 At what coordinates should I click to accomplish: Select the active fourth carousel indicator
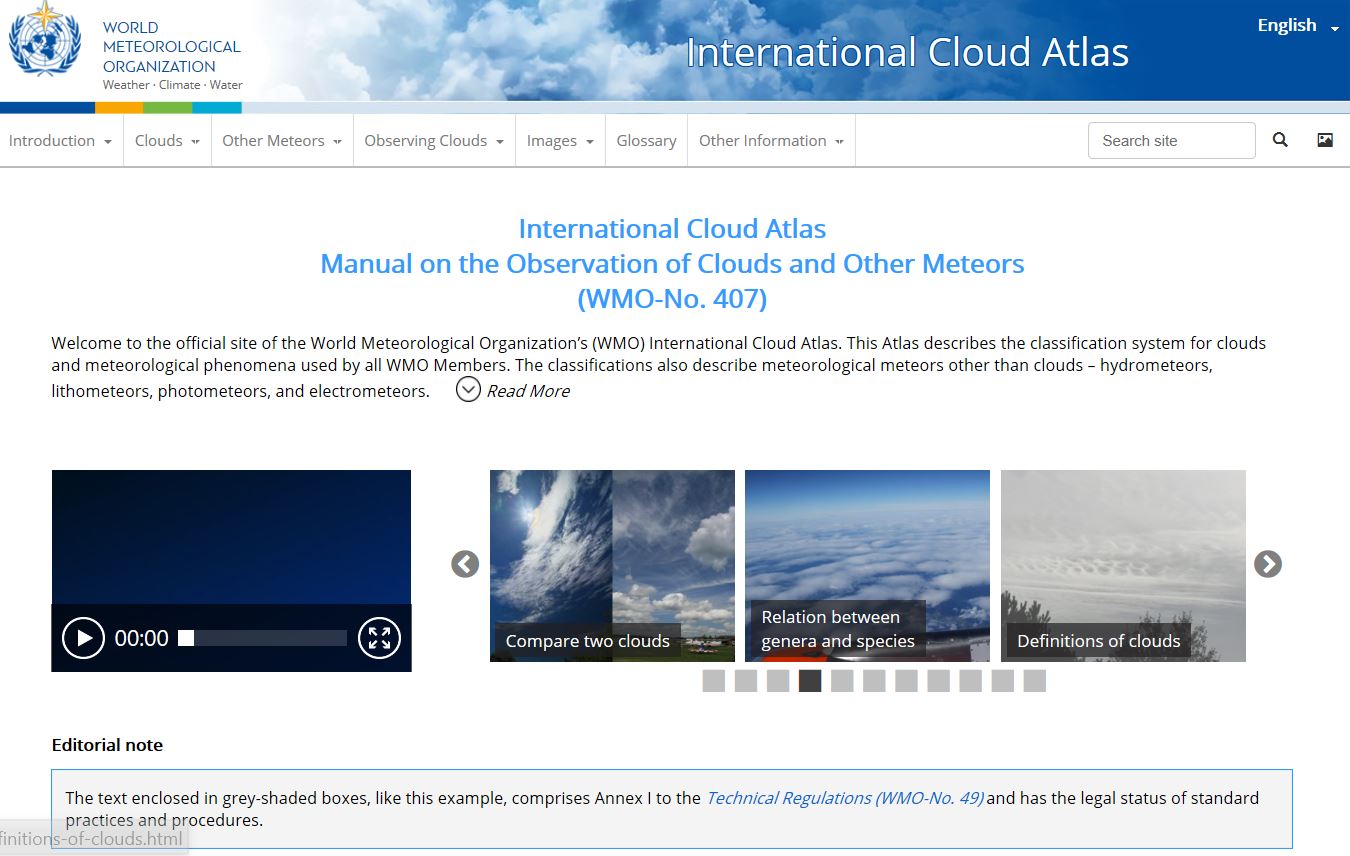[810, 681]
